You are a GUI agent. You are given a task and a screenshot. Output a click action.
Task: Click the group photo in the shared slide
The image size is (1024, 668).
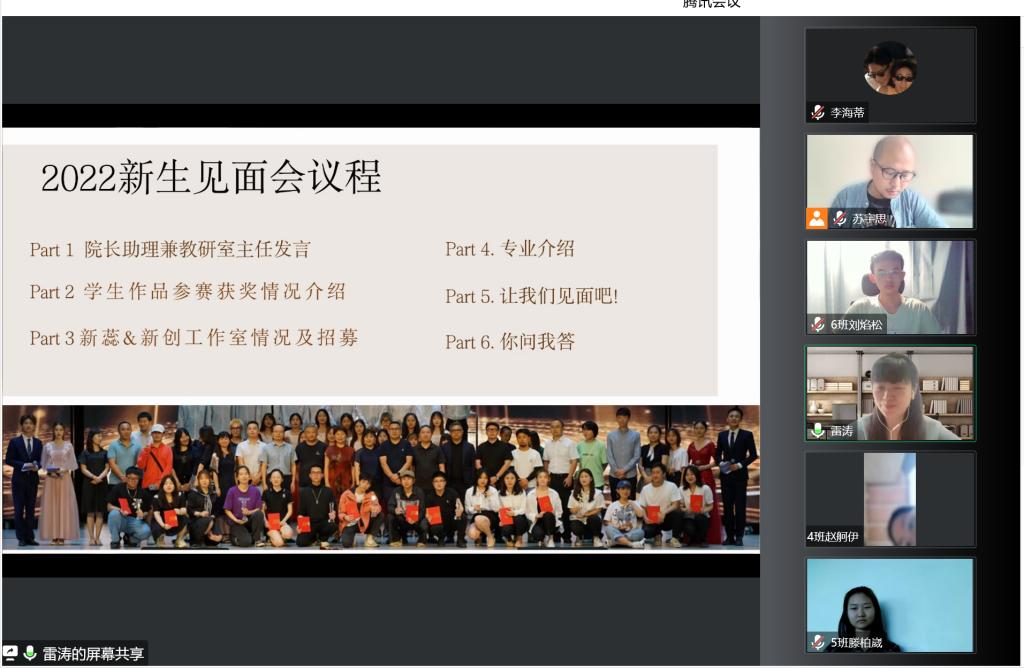pyautogui.click(x=380, y=477)
